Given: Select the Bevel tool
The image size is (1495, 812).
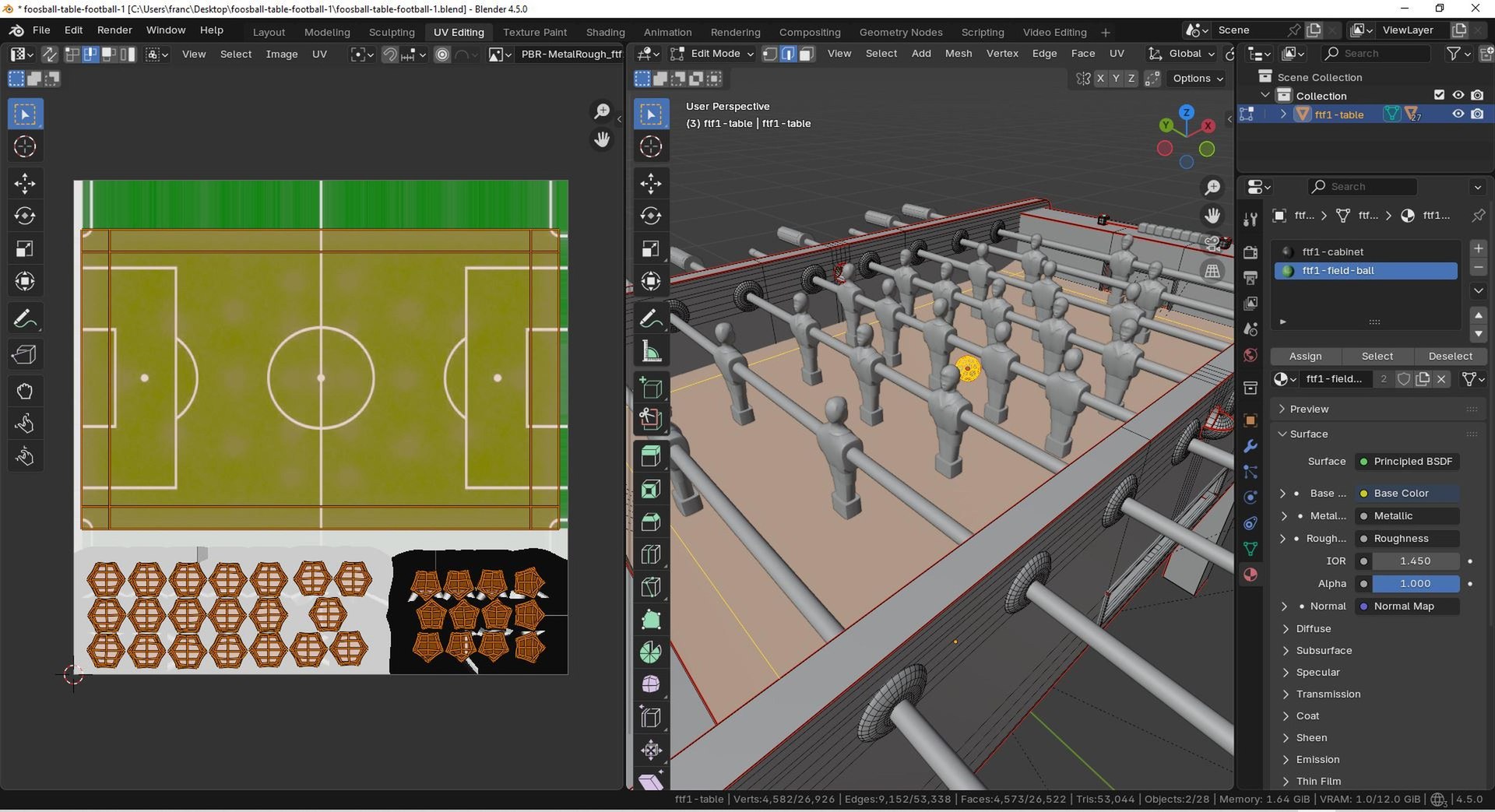Looking at the screenshot, I should 651,522.
